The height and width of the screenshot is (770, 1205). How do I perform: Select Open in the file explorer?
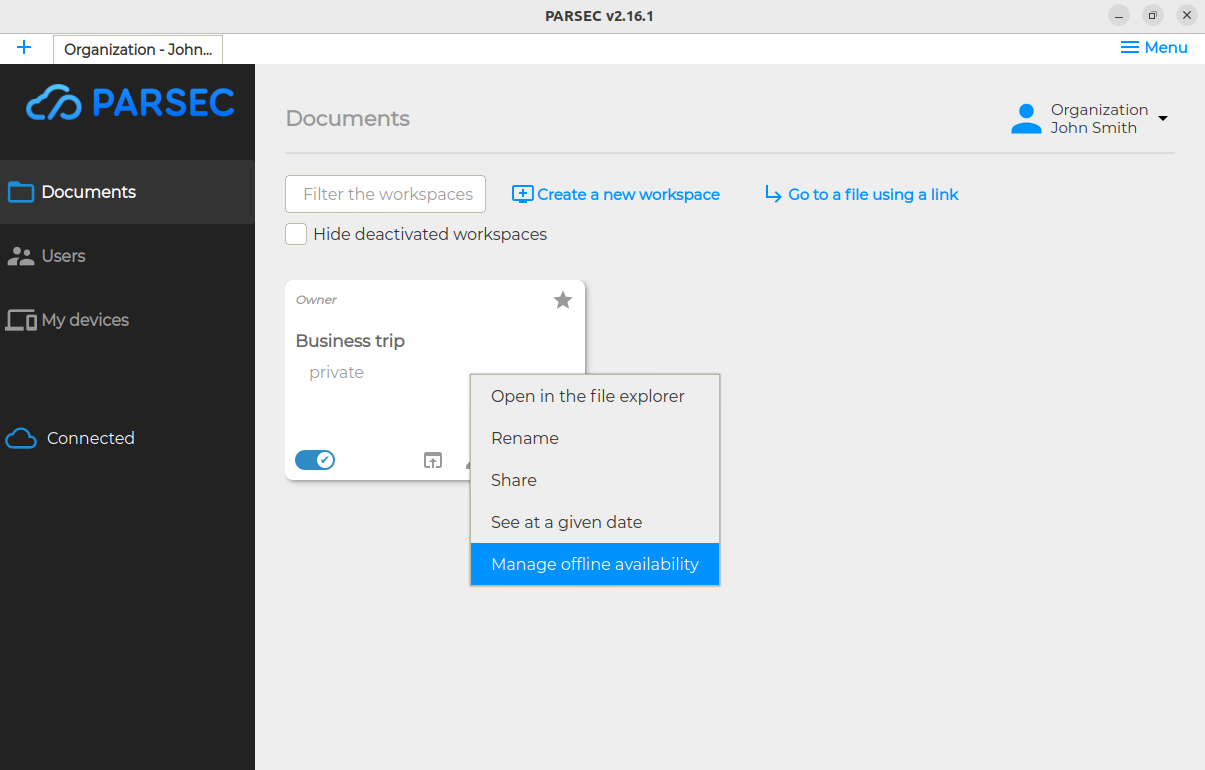click(595, 396)
